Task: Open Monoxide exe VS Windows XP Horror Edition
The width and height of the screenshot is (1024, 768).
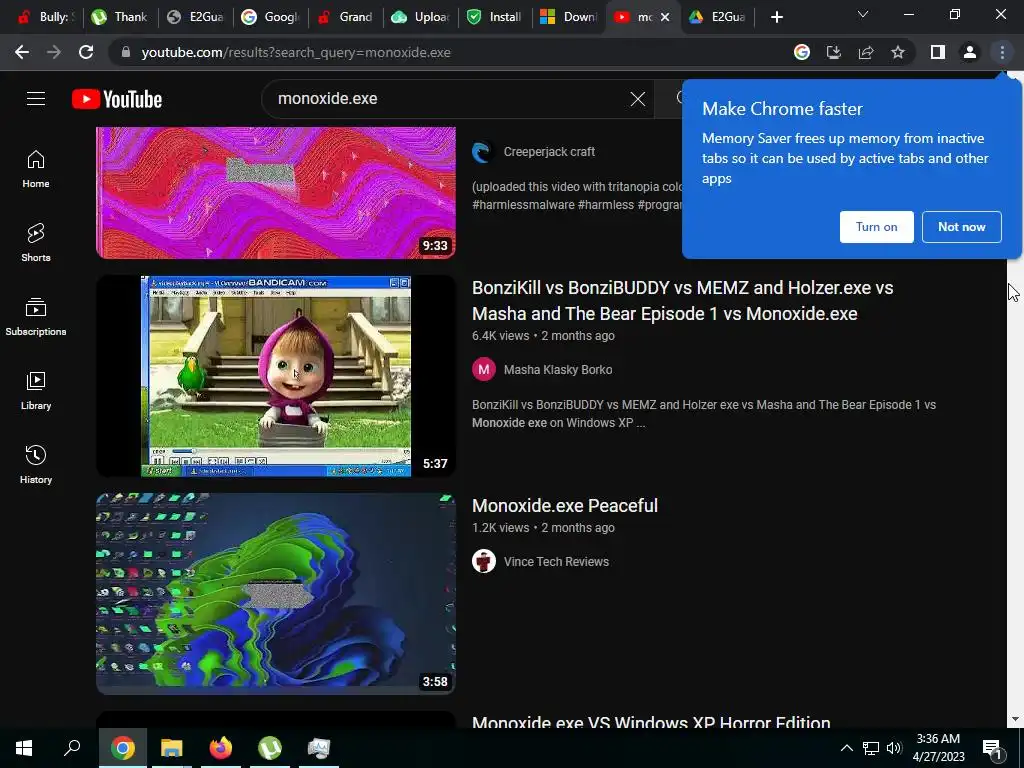Action: 651,722
